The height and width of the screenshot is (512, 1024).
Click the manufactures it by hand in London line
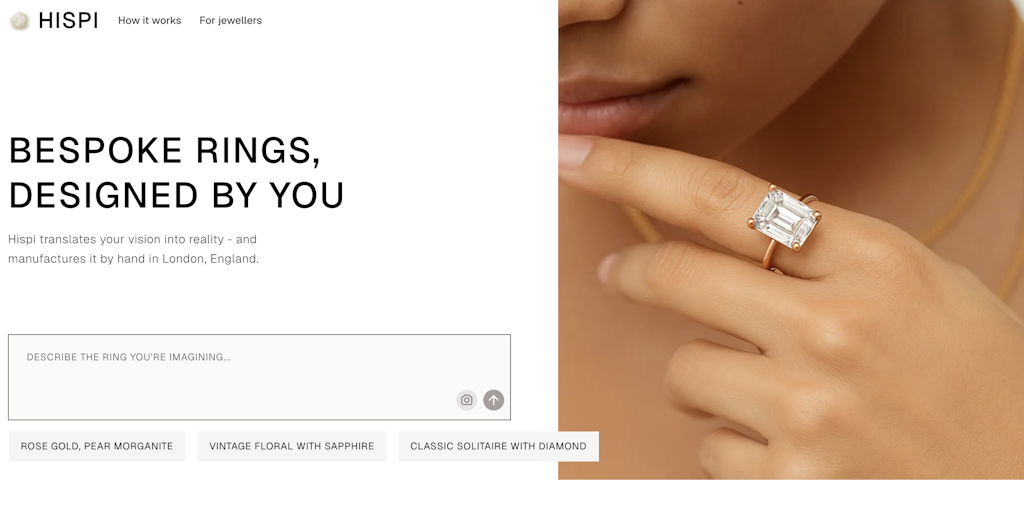coord(133,259)
